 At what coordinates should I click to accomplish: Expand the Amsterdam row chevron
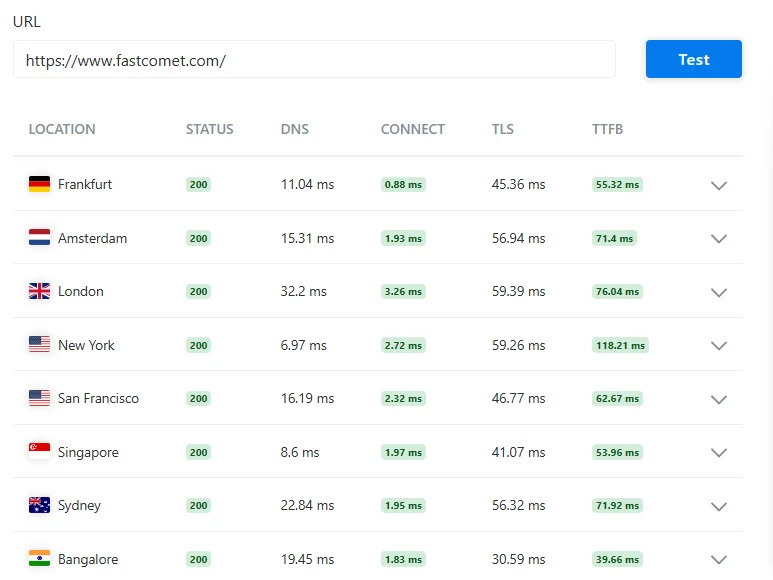tap(719, 239)
